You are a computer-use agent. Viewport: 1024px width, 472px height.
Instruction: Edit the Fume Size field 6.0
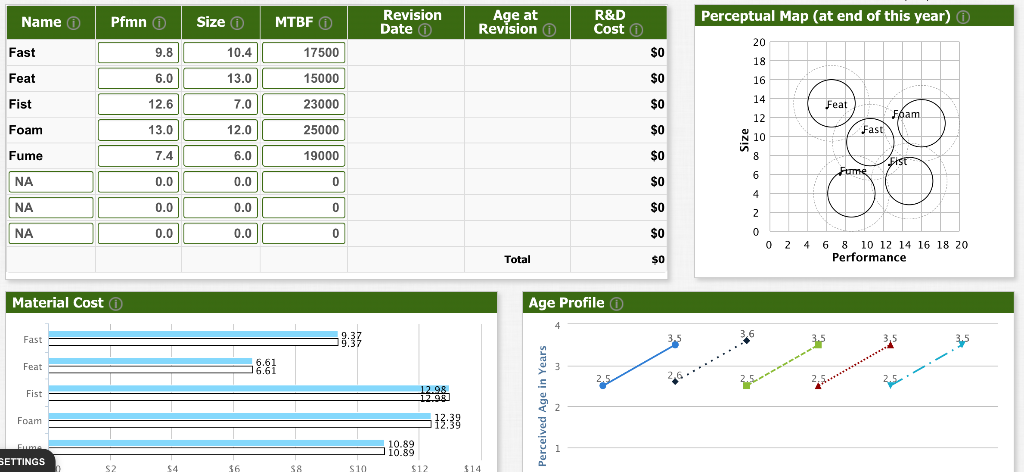tap(221, 156)
